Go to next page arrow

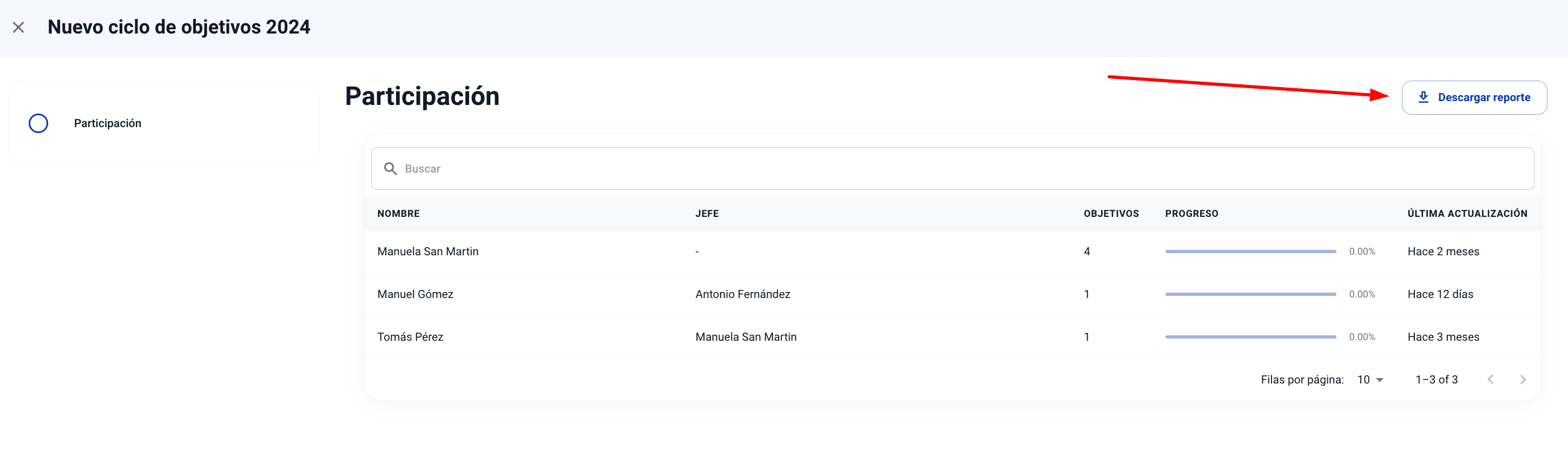tap(1523, 380)
